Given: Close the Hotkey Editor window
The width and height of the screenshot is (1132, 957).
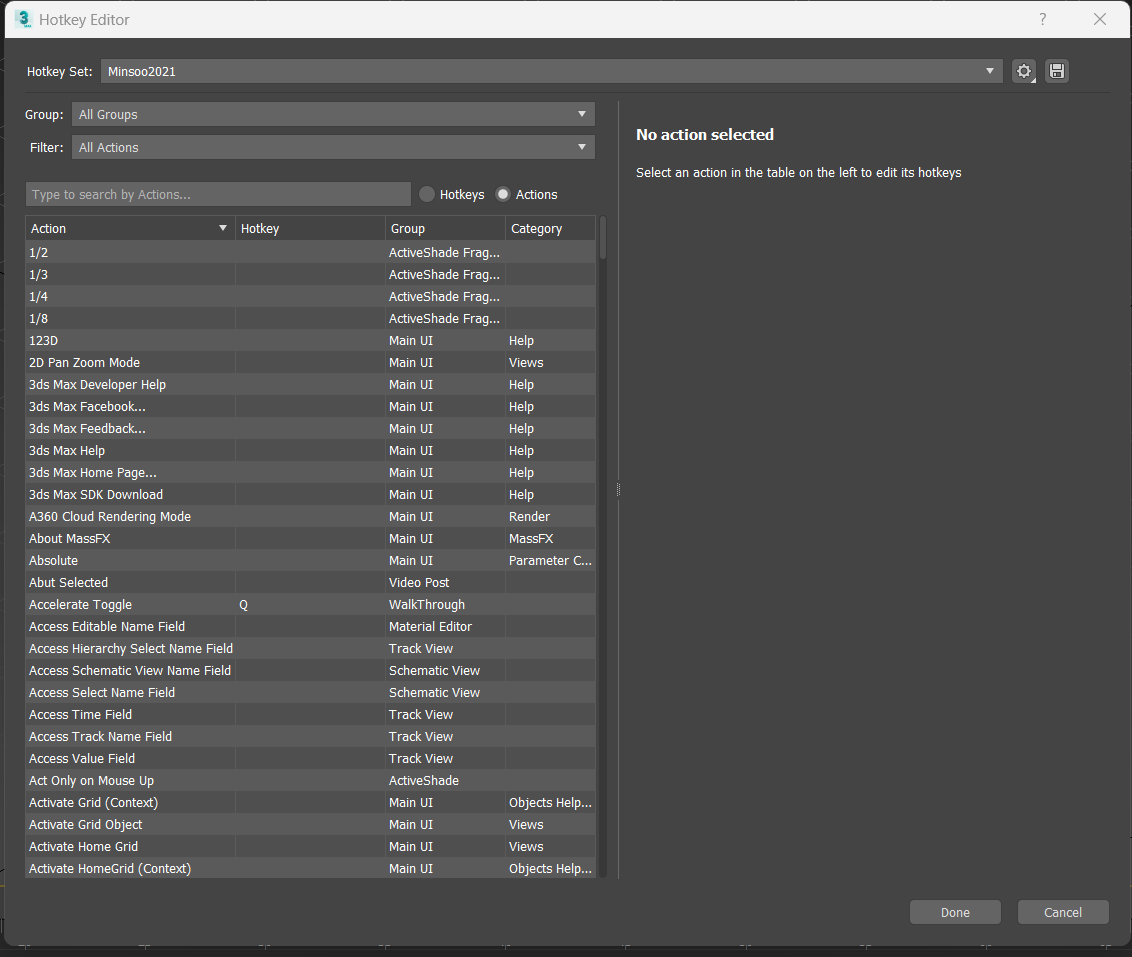Looking at the screenshot, I should coord(1100,19).
